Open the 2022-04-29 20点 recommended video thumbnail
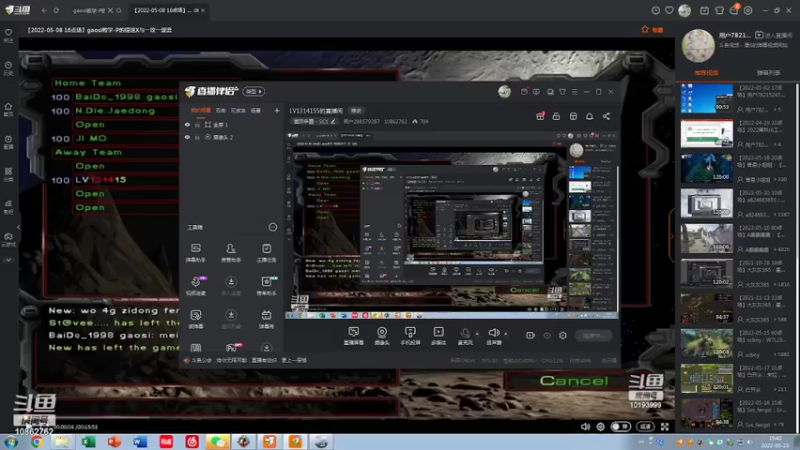800x450 pixels. 706,133
